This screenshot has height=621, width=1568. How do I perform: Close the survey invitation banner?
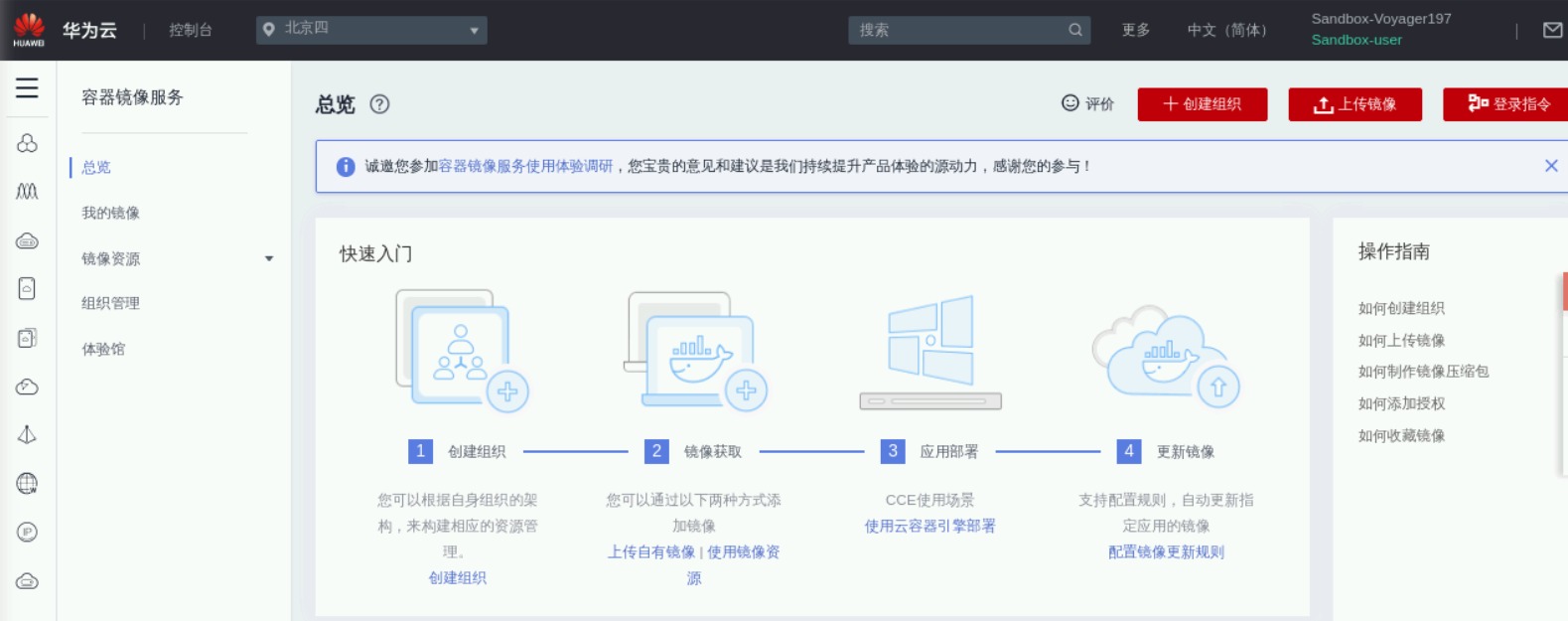click(x=1550, y=166)
